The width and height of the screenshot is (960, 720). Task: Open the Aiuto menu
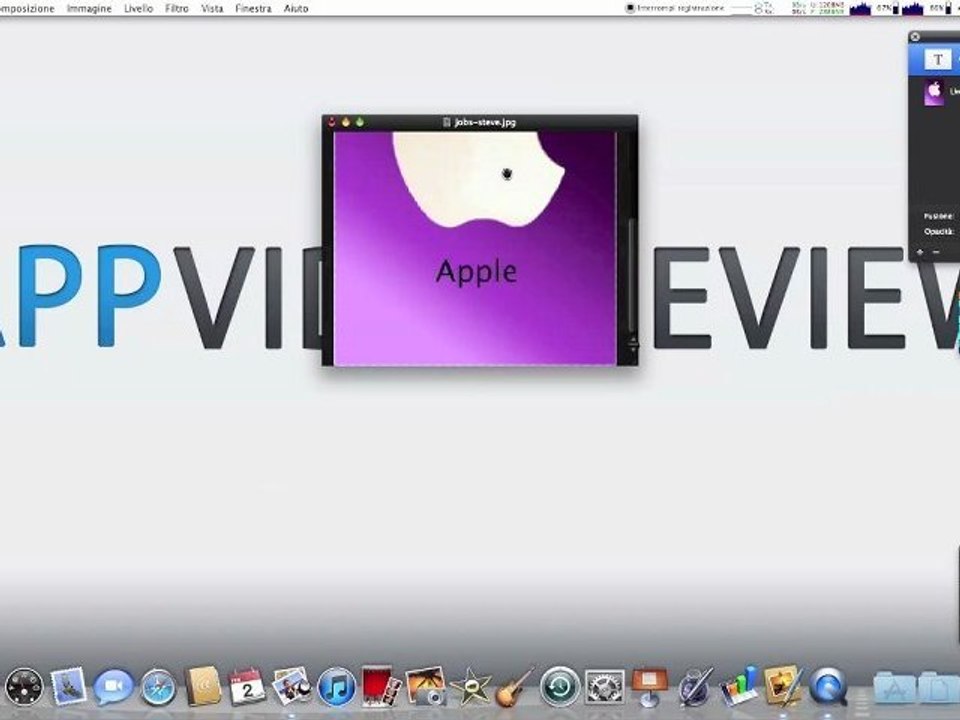coord(296,9)
